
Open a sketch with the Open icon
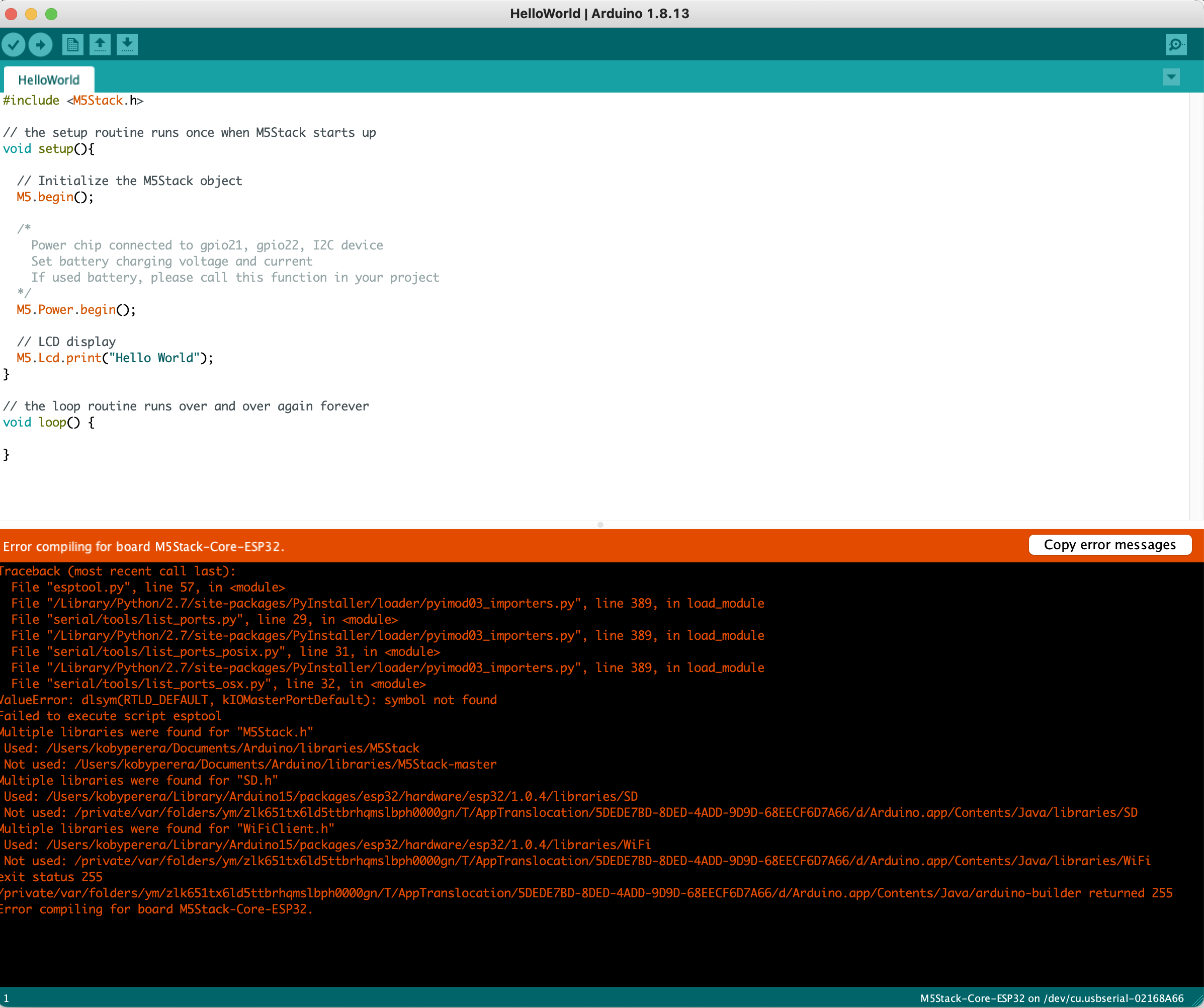point(100,45)
